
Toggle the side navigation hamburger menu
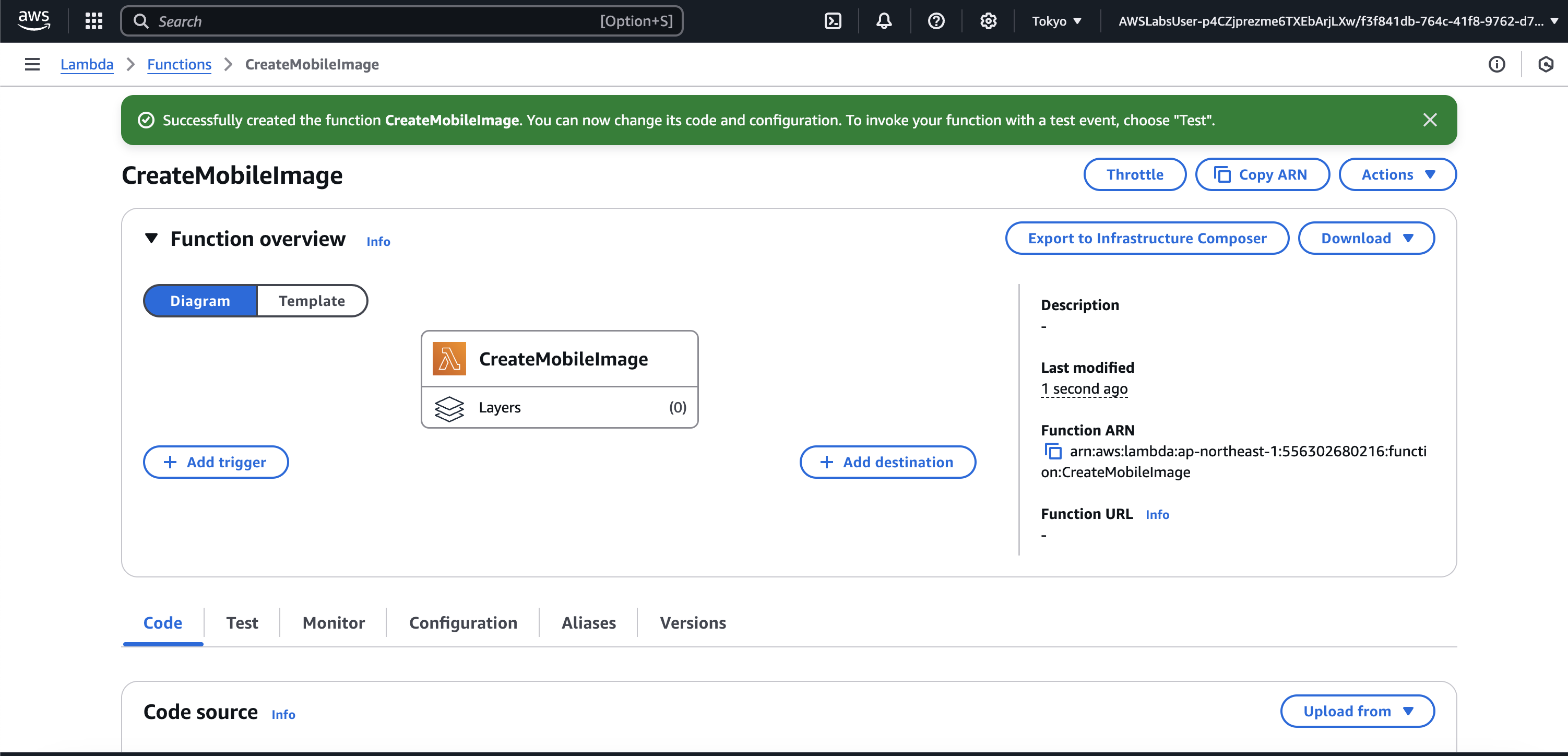coord(32,65)
